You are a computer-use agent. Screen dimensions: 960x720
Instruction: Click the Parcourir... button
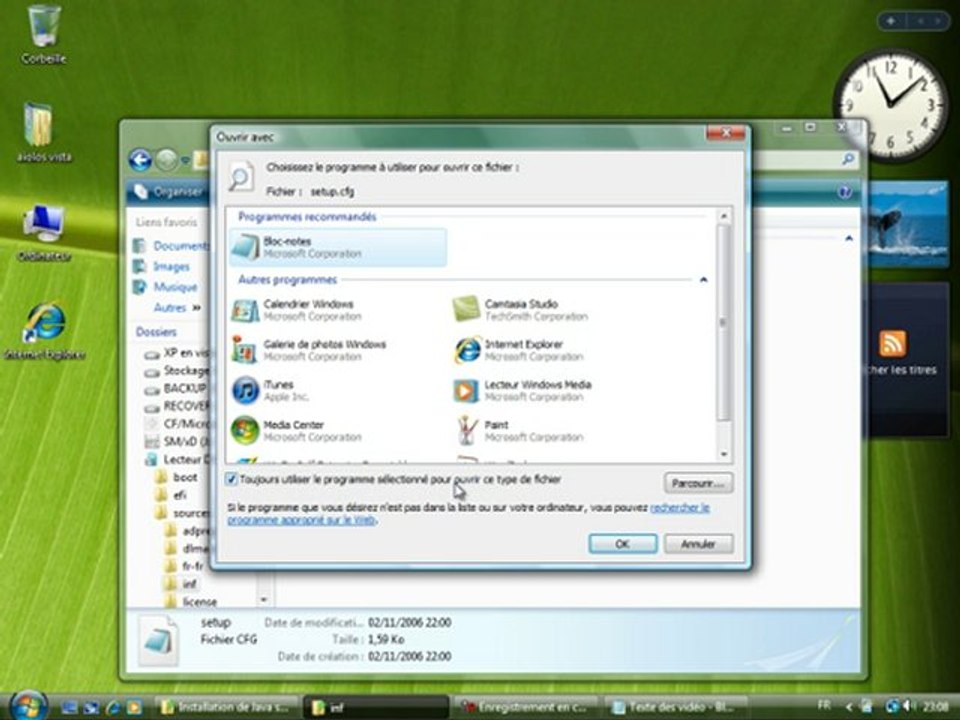pyautogui.click(x=698, y=483)
